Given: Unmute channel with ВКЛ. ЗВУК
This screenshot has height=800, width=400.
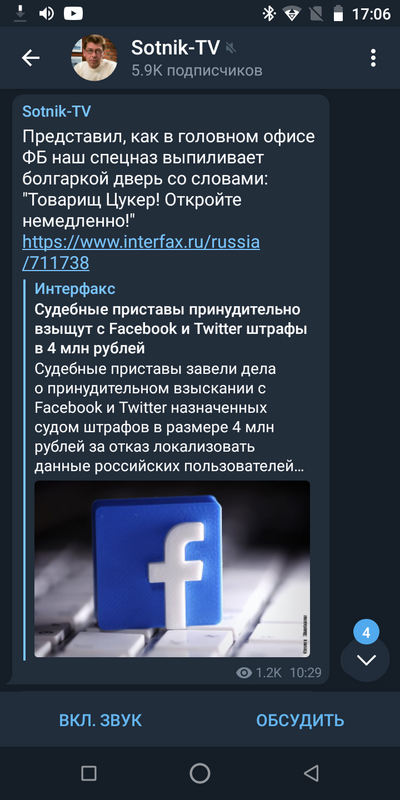Looking at the screenshot, I should [101, 720].
